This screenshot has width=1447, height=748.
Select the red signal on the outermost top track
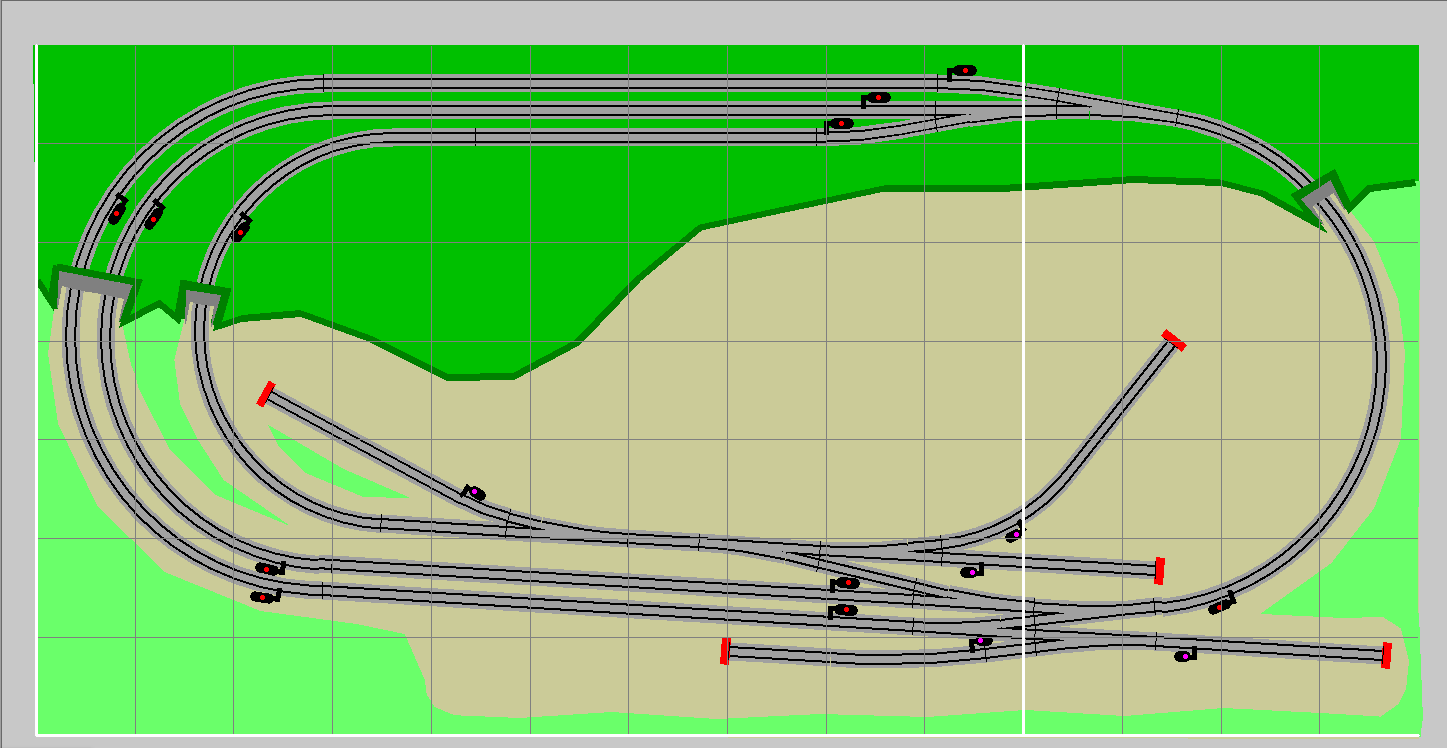(x=962, y=71)
